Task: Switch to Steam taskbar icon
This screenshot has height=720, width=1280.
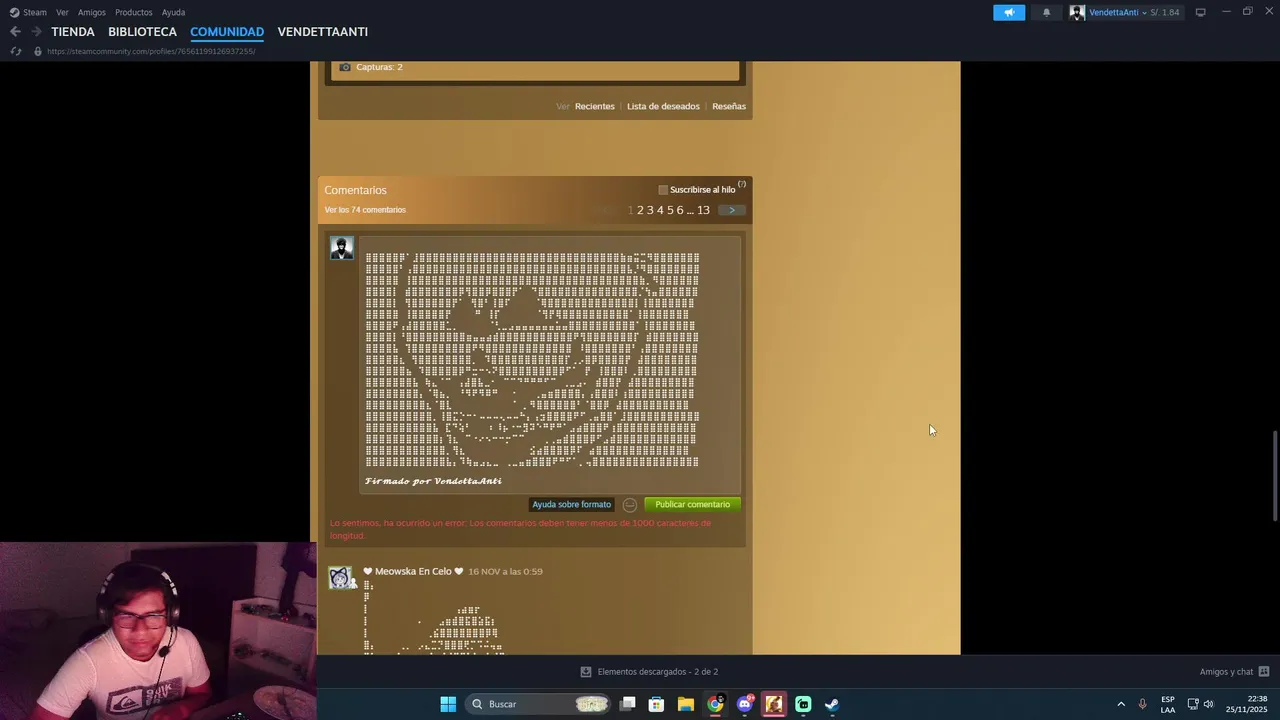Action: tap(832, 704)
